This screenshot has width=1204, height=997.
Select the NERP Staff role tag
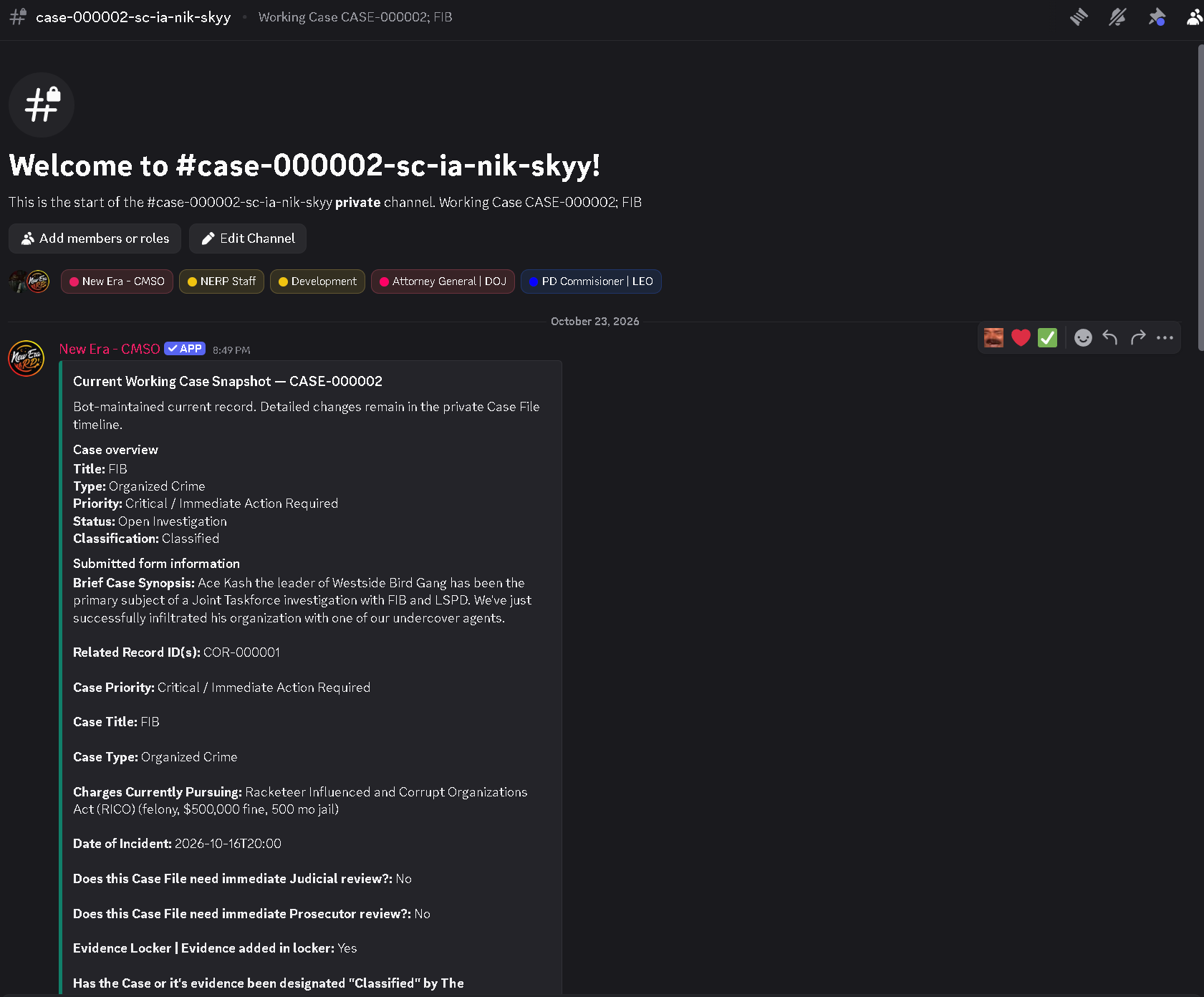click(x=221, y=281)
